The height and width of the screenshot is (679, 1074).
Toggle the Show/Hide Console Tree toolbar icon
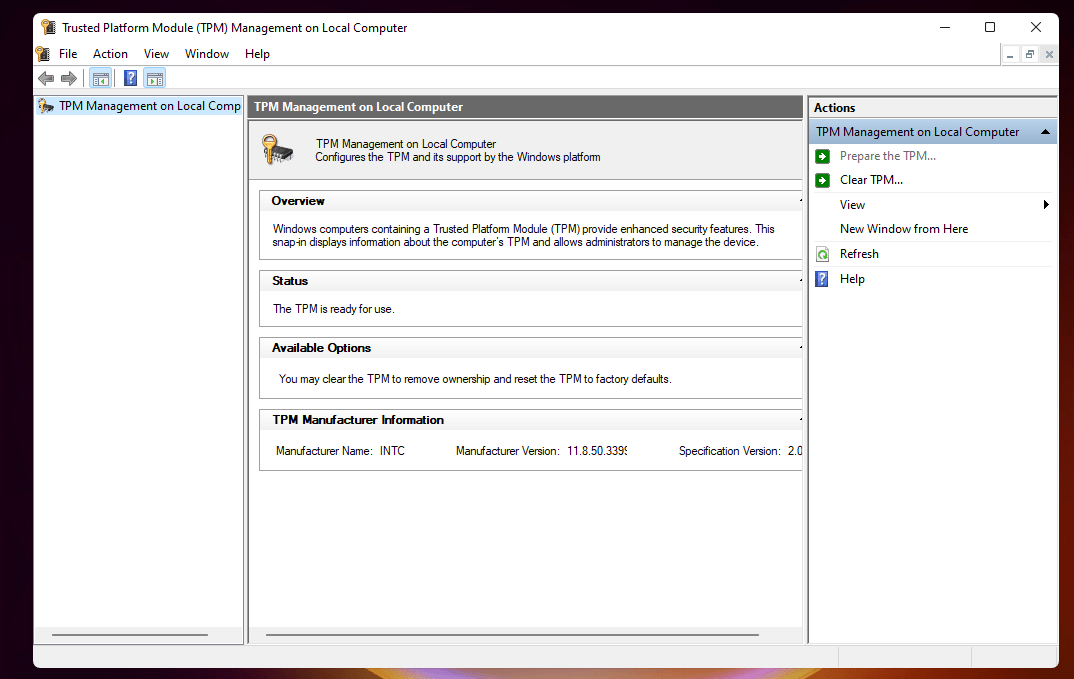[x=101, y=79]
